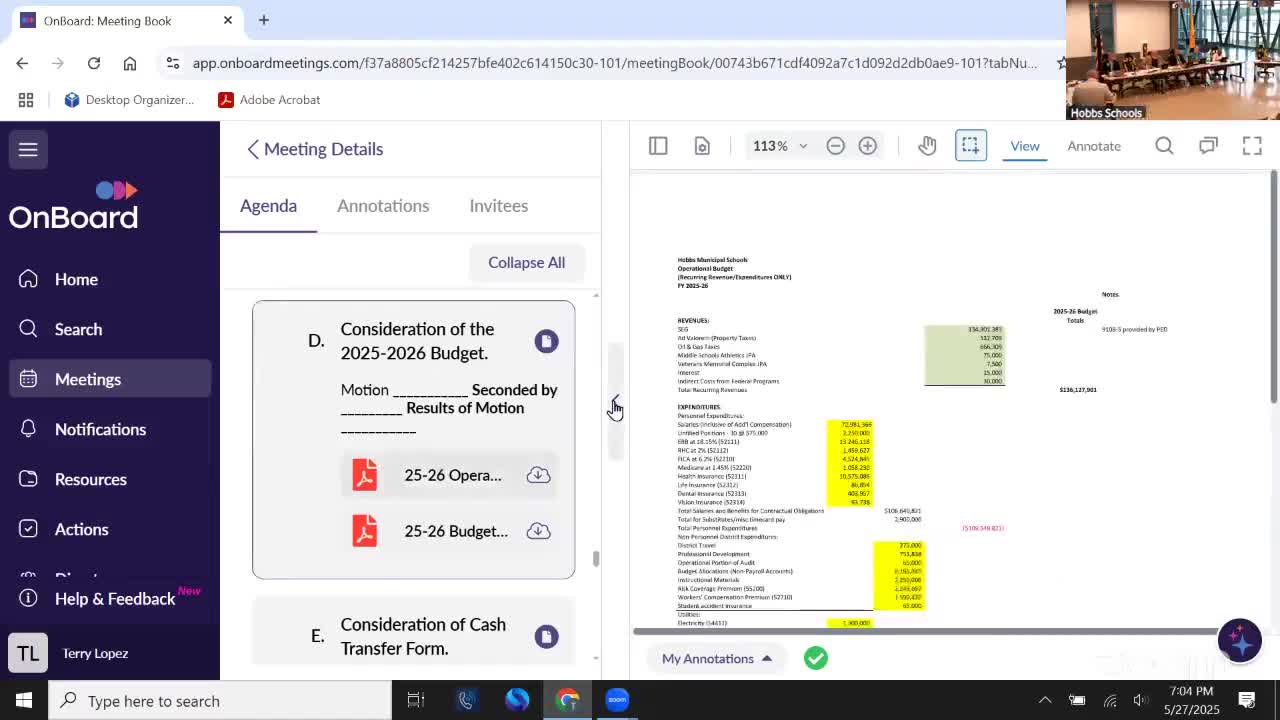Switch to View mode in viewer
The image size is (1280, 720).
(x=1025, y=146)
